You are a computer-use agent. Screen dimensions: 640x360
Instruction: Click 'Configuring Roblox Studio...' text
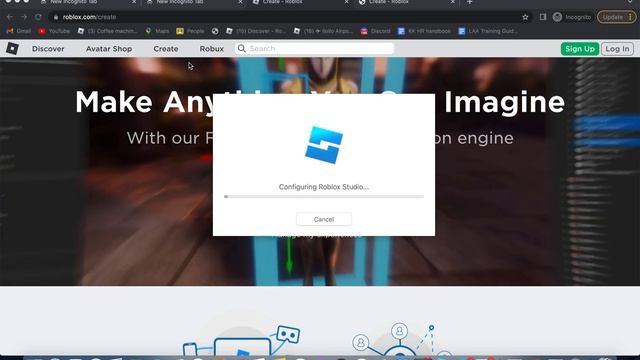tap(324, 187)
